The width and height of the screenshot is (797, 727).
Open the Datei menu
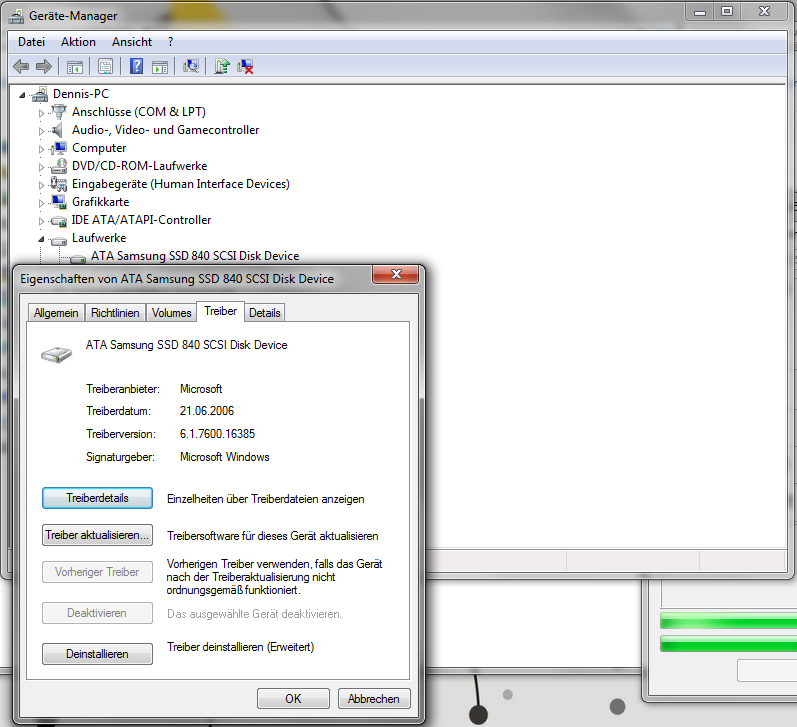tap(32, 42)
